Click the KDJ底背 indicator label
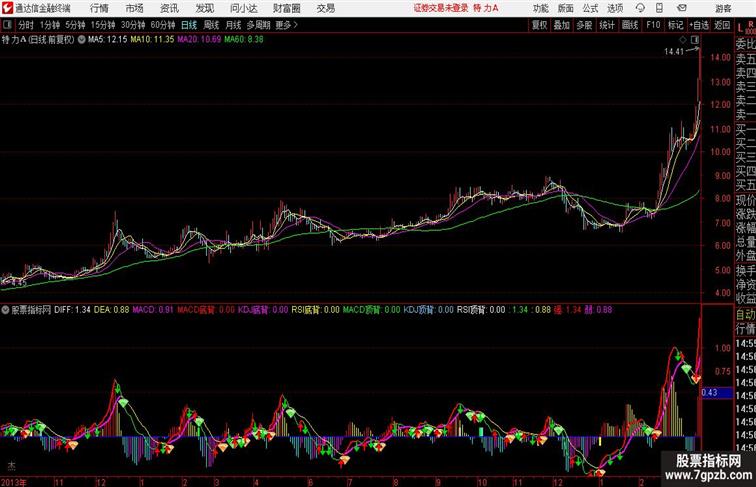The width and height of the screenshot is (756, 487). pos(253,310)
